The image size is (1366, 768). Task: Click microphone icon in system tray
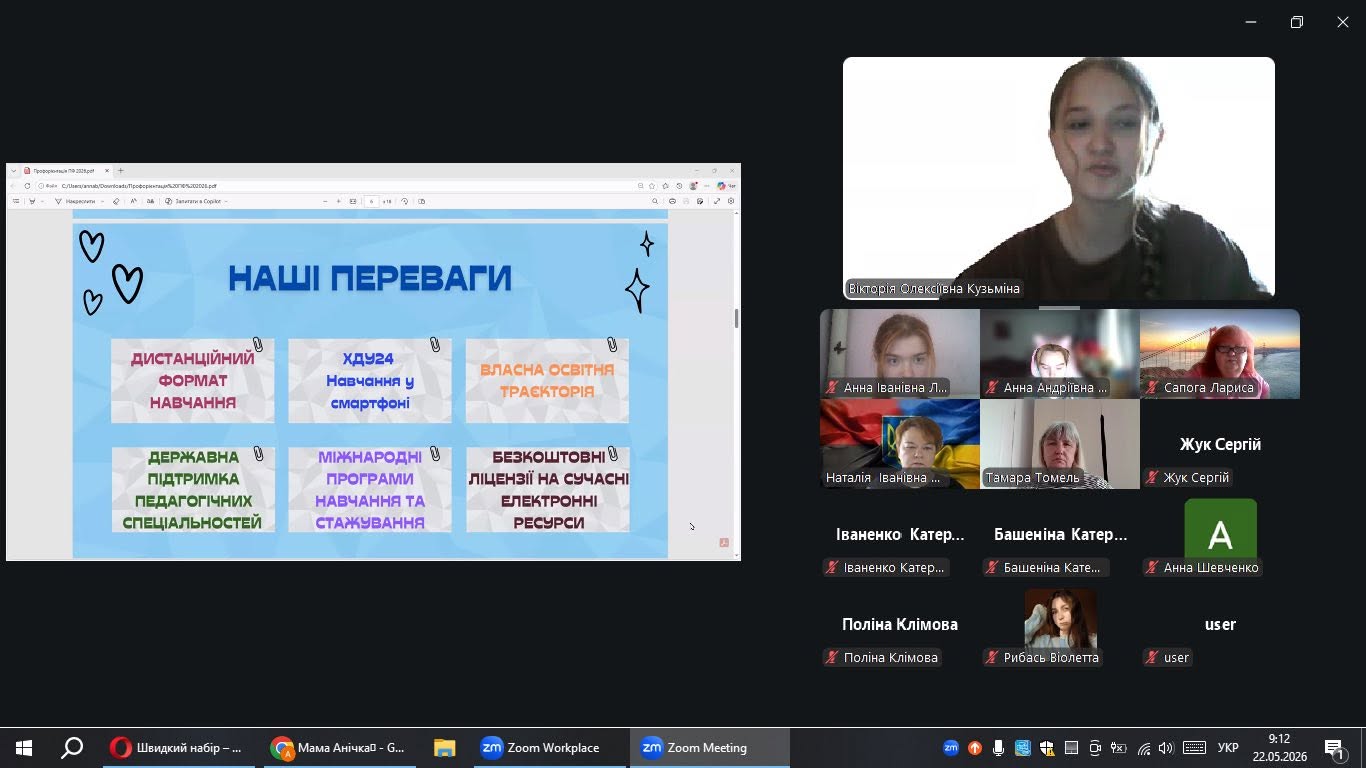(x=999, y=748)
